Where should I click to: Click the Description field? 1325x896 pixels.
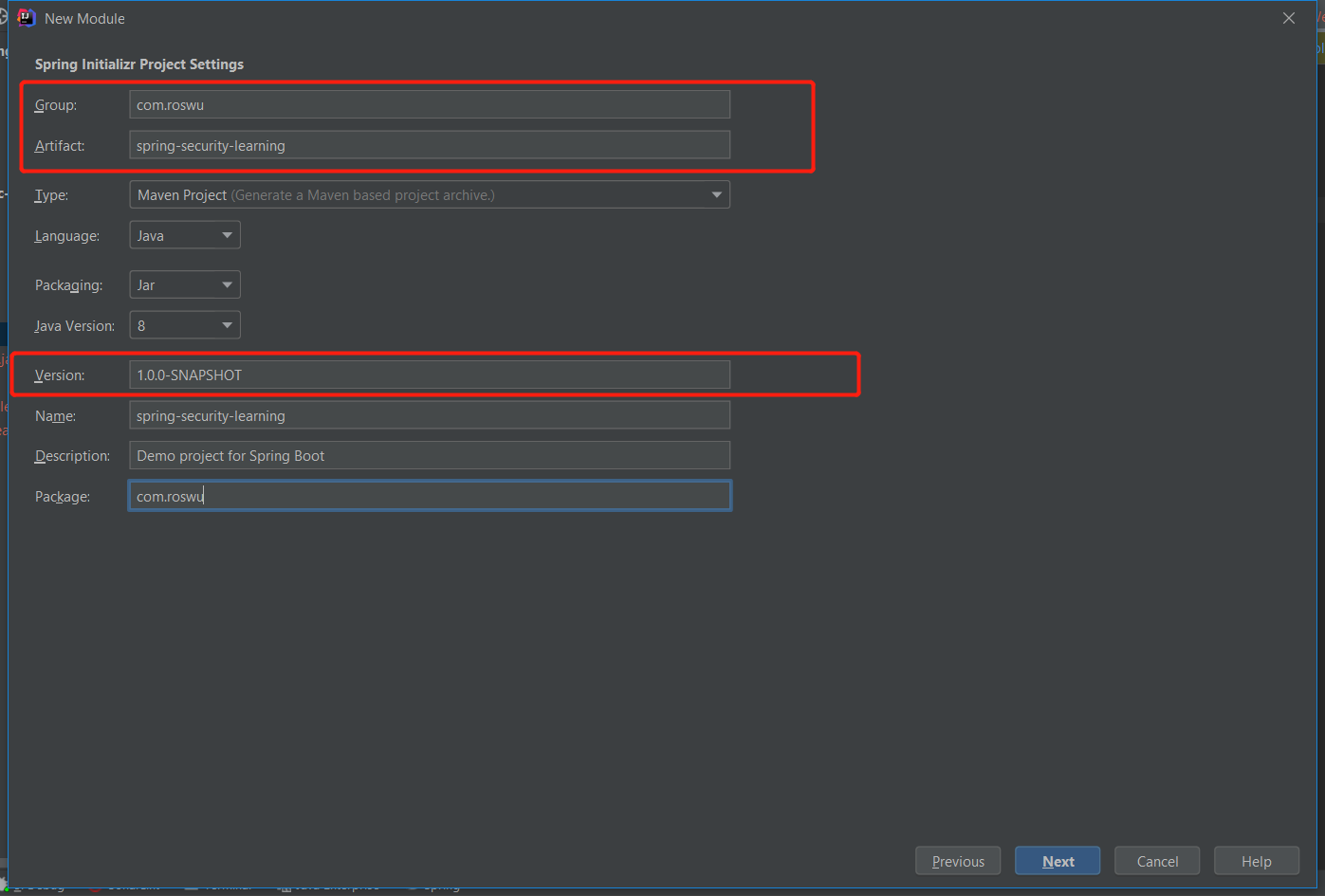coord(429,455)
